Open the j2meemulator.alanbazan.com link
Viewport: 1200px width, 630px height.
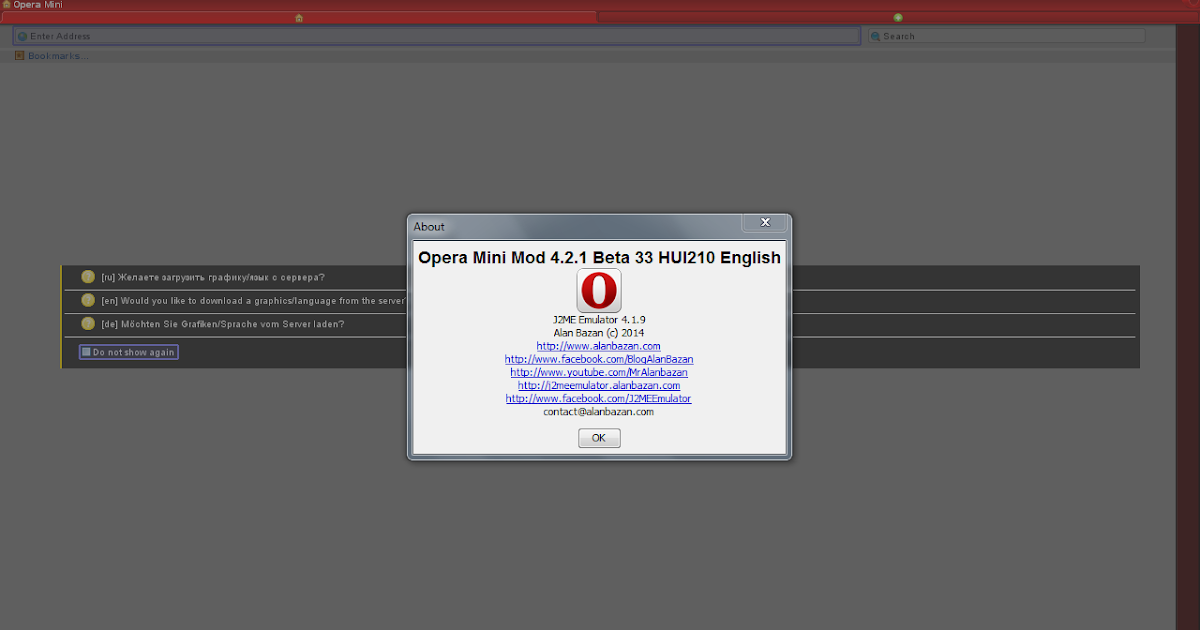point(598,385)
